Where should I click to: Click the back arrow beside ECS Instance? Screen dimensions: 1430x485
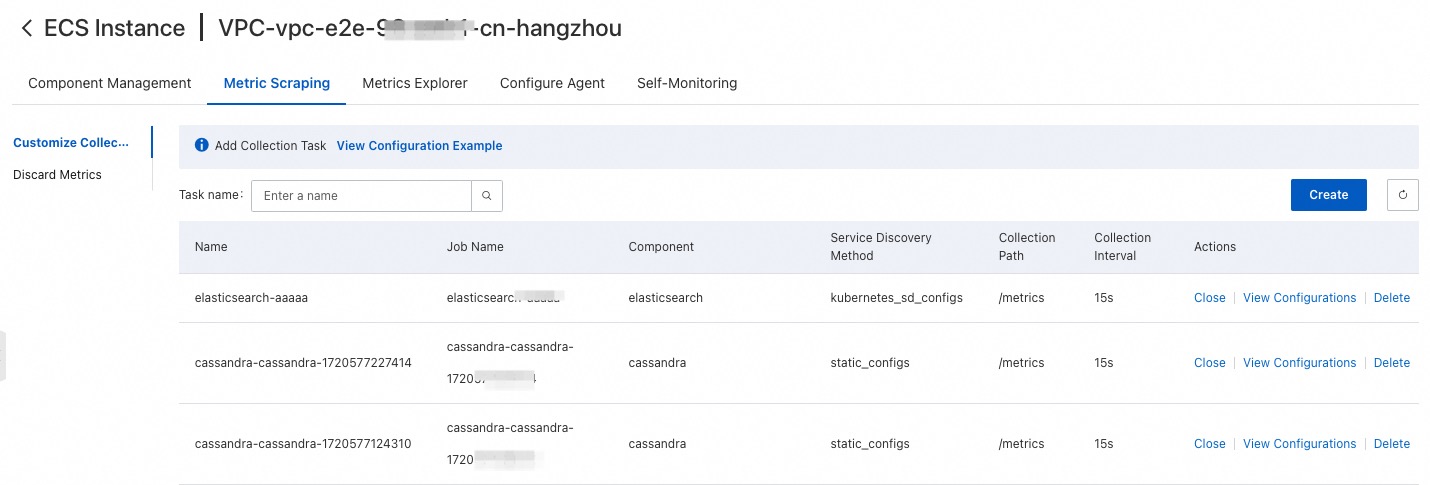point(27,29)
